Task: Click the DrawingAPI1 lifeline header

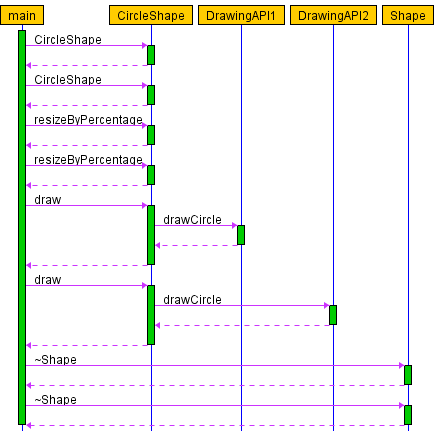Action: (x=241, y=15)
